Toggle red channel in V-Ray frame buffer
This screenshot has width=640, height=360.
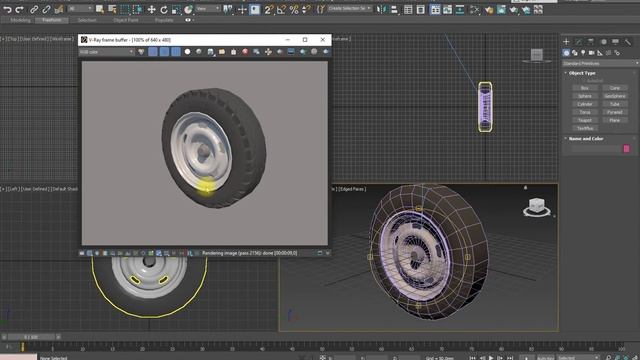pyautogui.click(x=153, y=51)
